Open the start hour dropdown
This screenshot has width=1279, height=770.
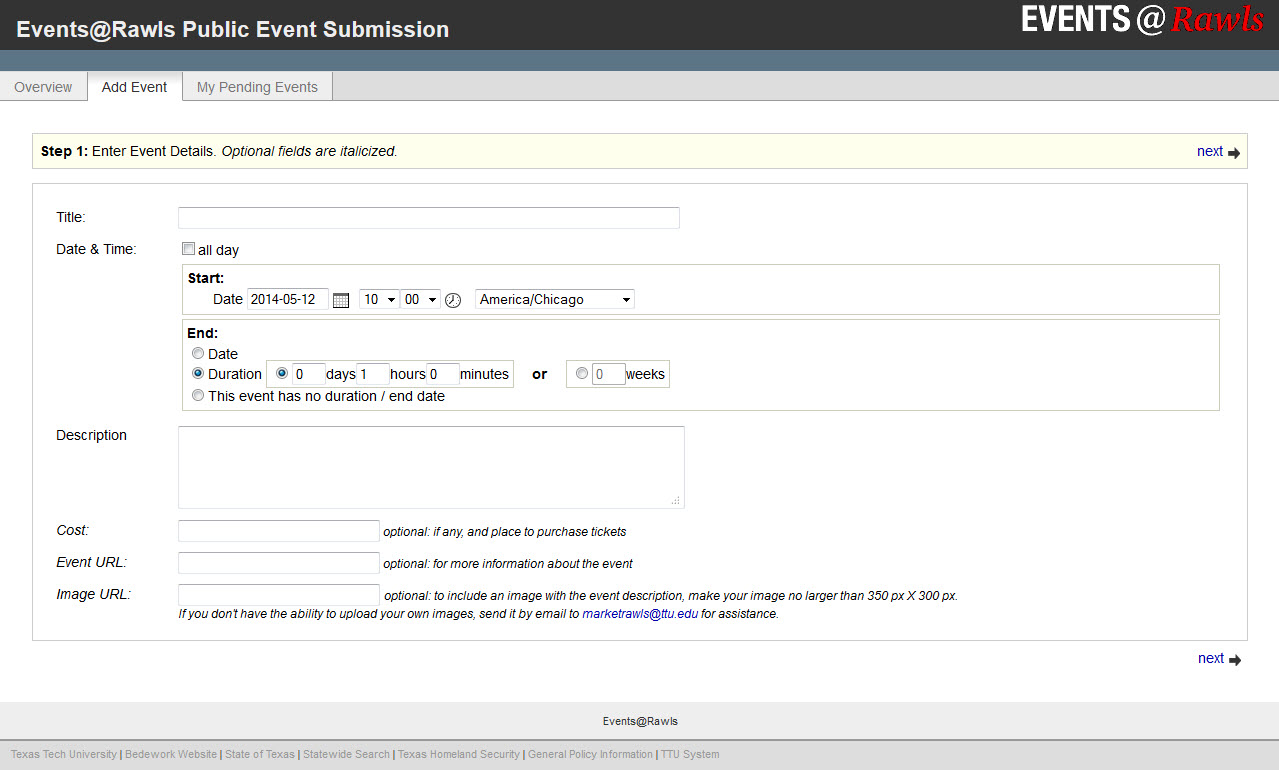click(379, 299)
